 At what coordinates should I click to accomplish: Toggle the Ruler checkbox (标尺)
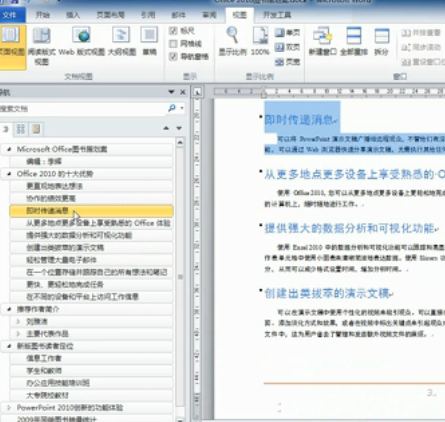coord(173,31)
